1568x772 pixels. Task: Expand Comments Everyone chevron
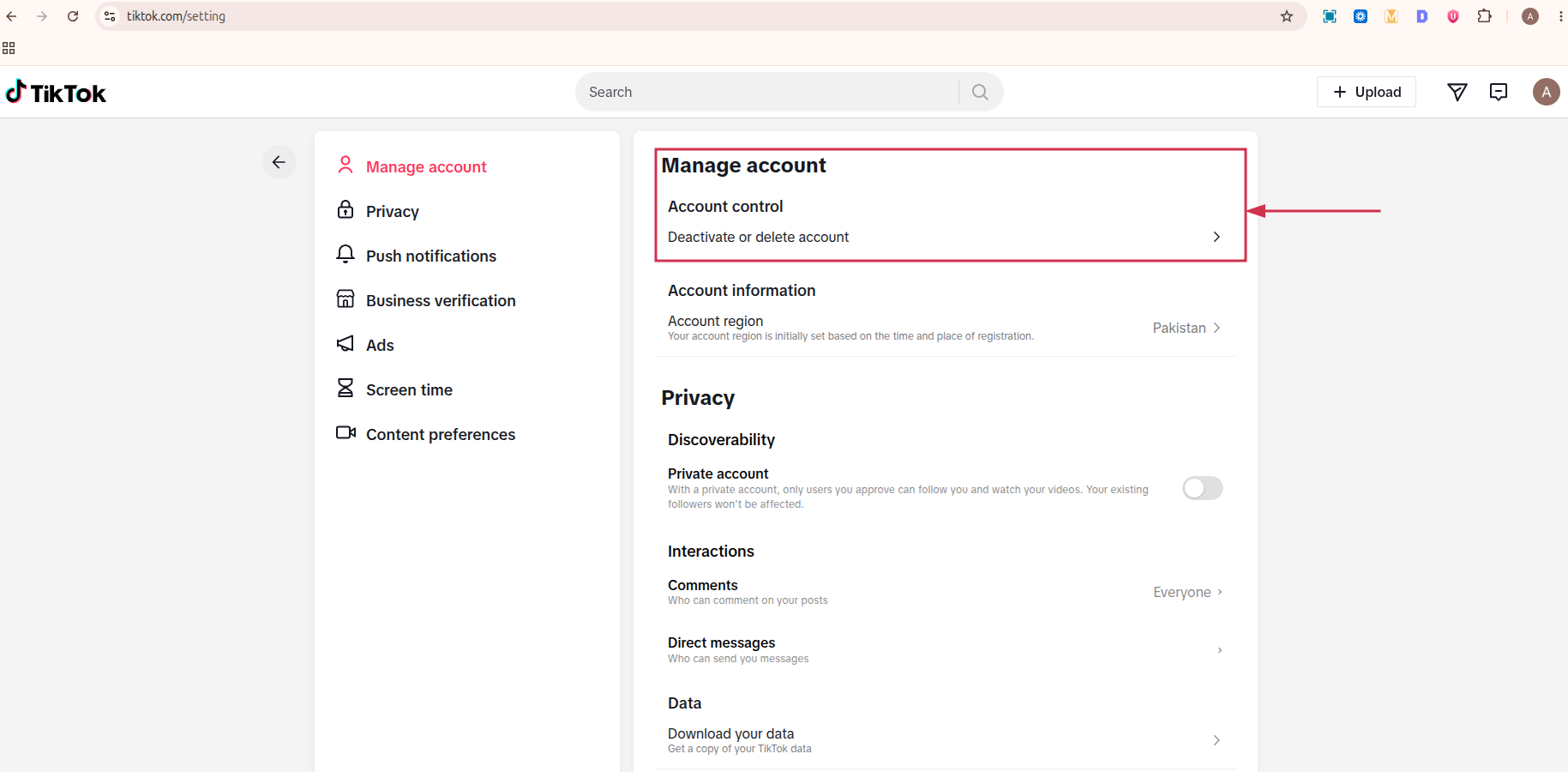[1220, 592]
